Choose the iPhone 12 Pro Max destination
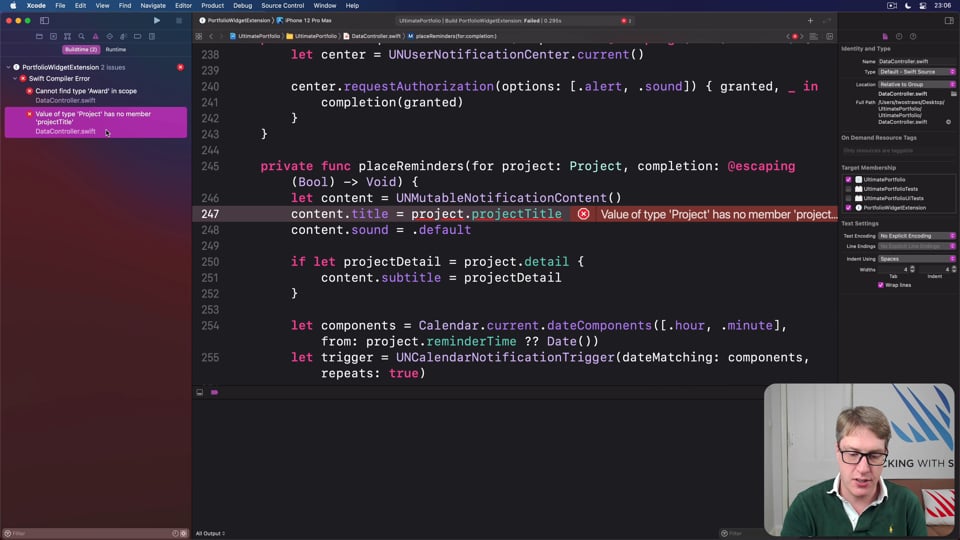This screenshot has width=960, height=540. [x=305, y=20]
